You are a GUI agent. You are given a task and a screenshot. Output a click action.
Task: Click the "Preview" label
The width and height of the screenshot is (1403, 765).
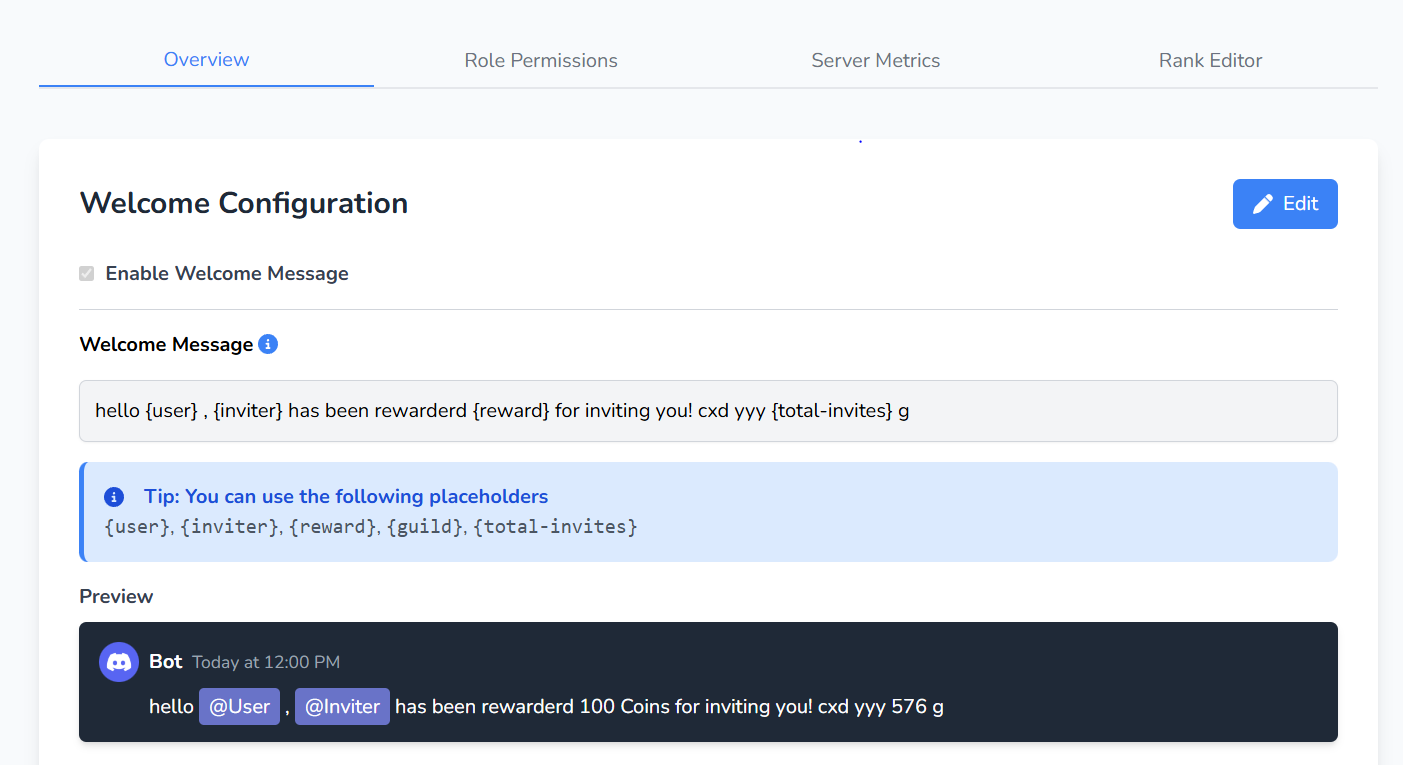tap(116, 597)
